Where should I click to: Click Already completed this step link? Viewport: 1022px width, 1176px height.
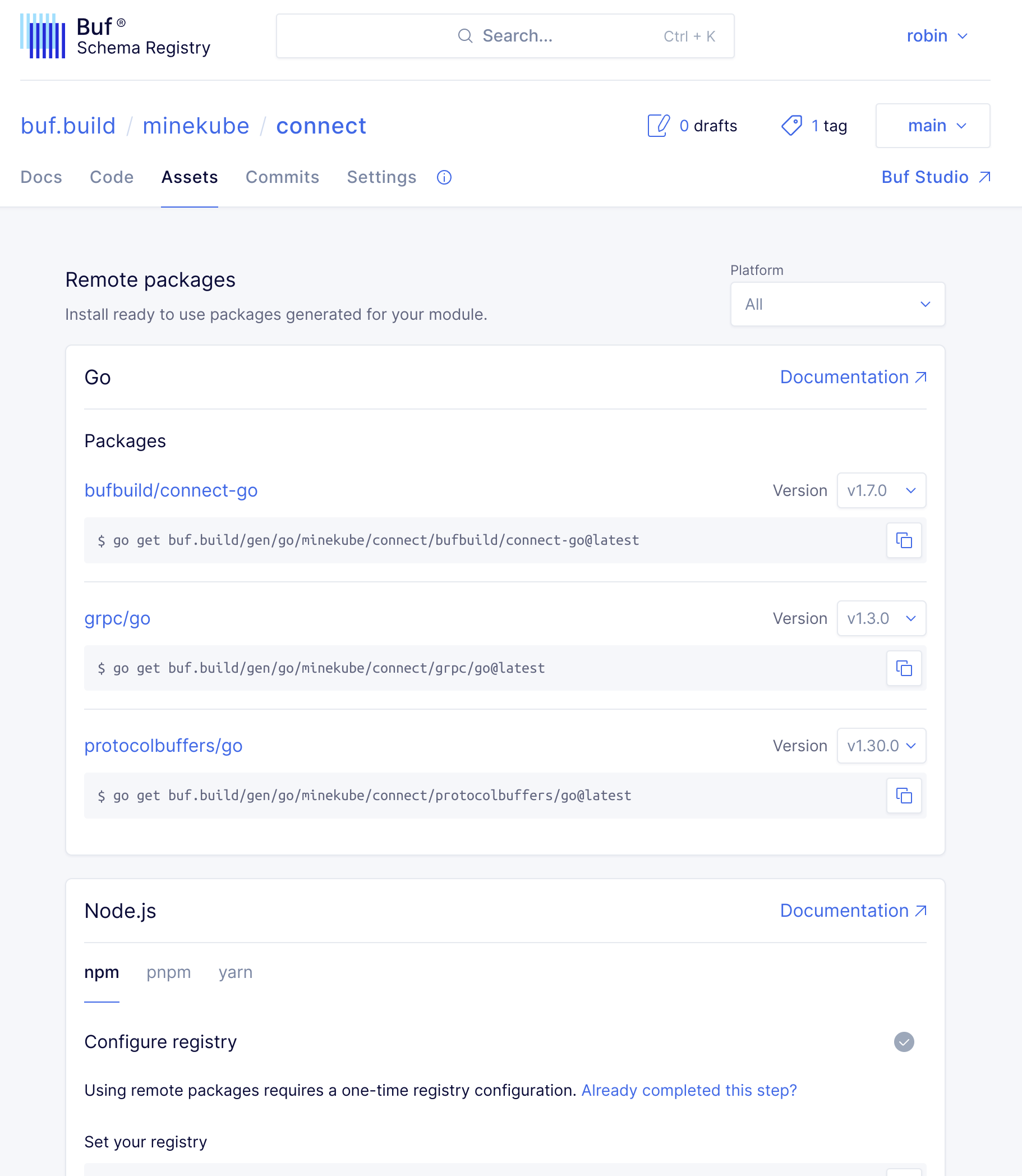tap(689, 1090)
